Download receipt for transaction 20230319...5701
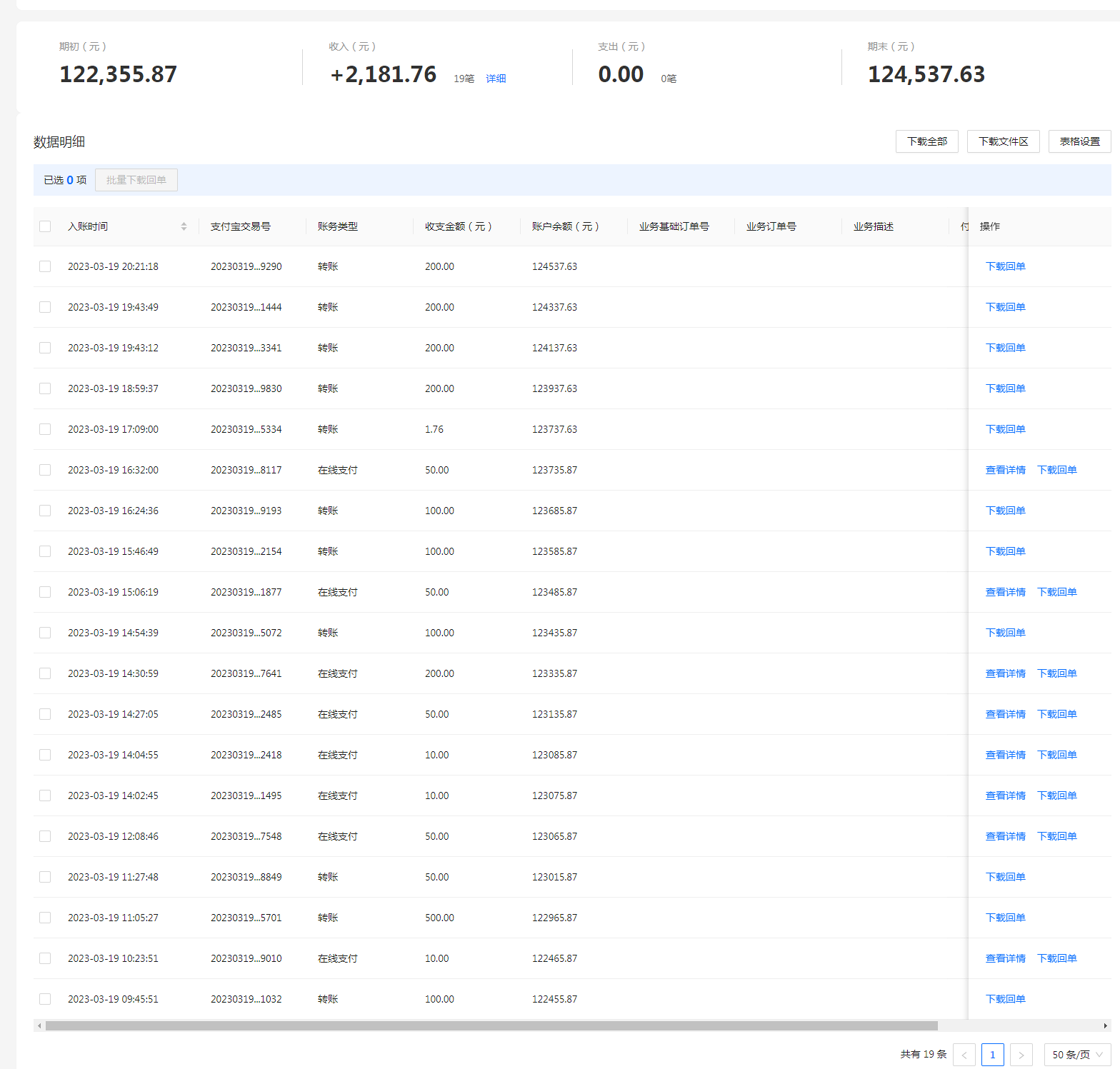Image resolution: width=1120 pixels, height=1069 pixels. pos(1006,918)
